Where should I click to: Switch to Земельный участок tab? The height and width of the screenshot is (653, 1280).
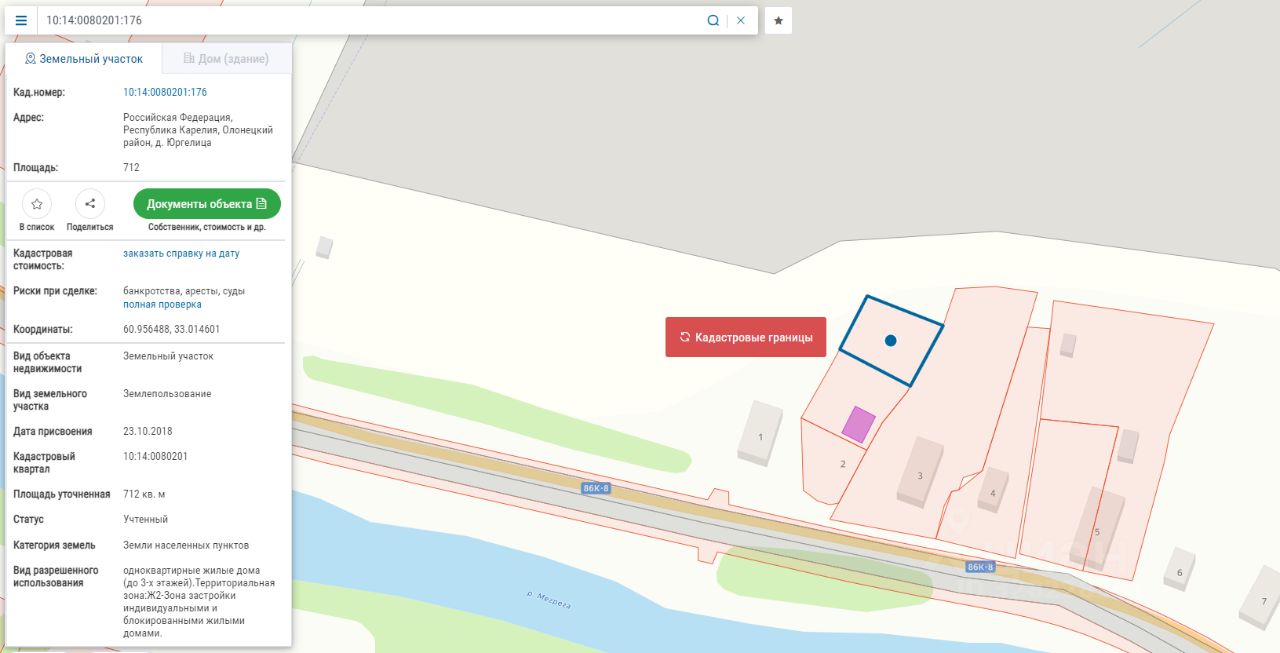point(84,59)
